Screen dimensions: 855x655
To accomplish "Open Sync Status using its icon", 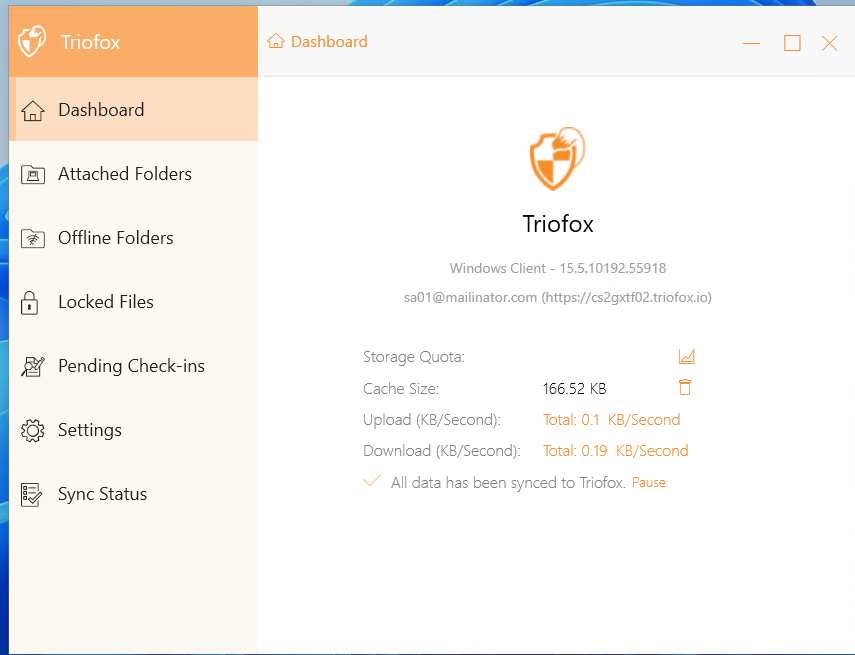I will [x=33, y=493].
